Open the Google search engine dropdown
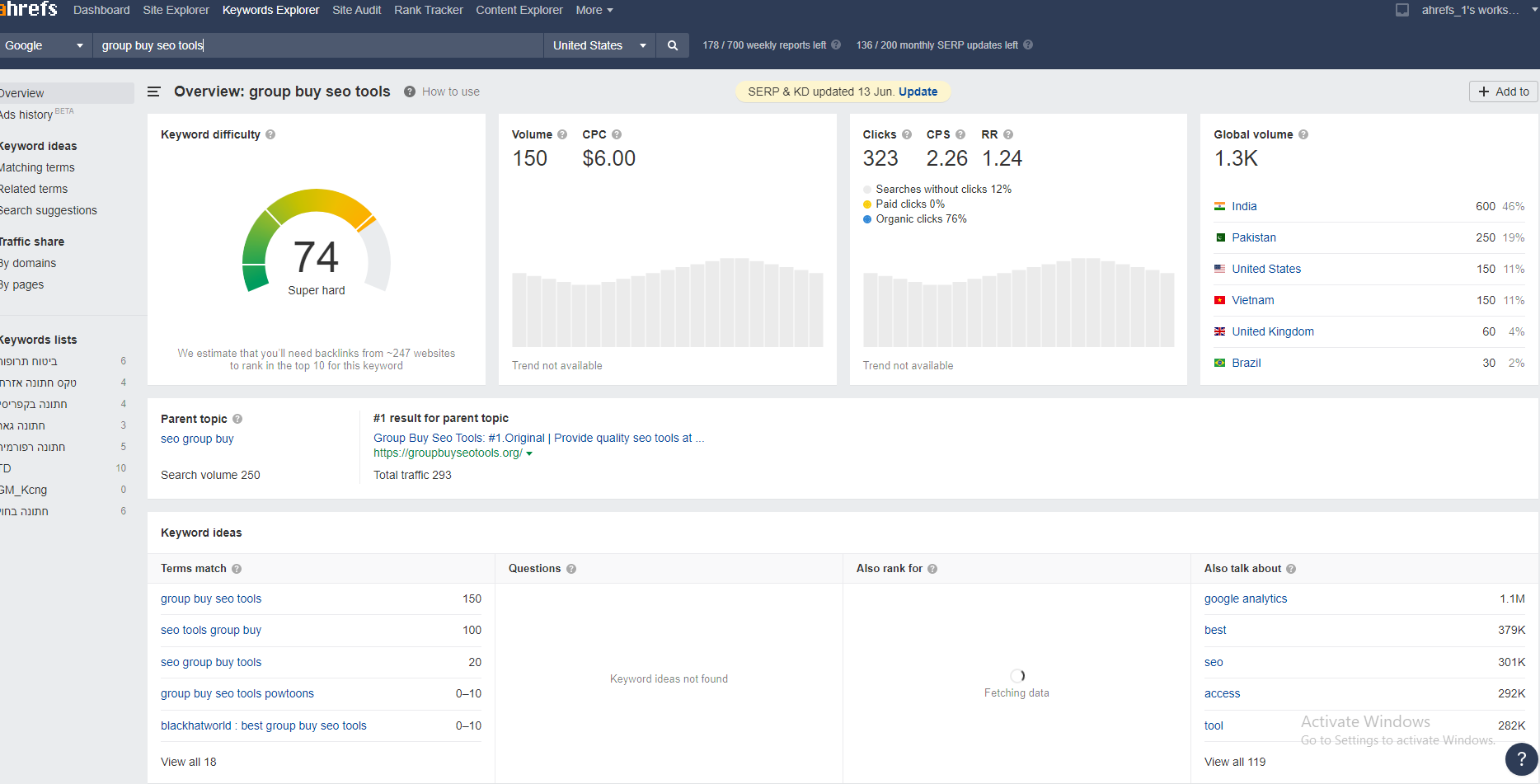1540x784 pixels. [45, 45]
